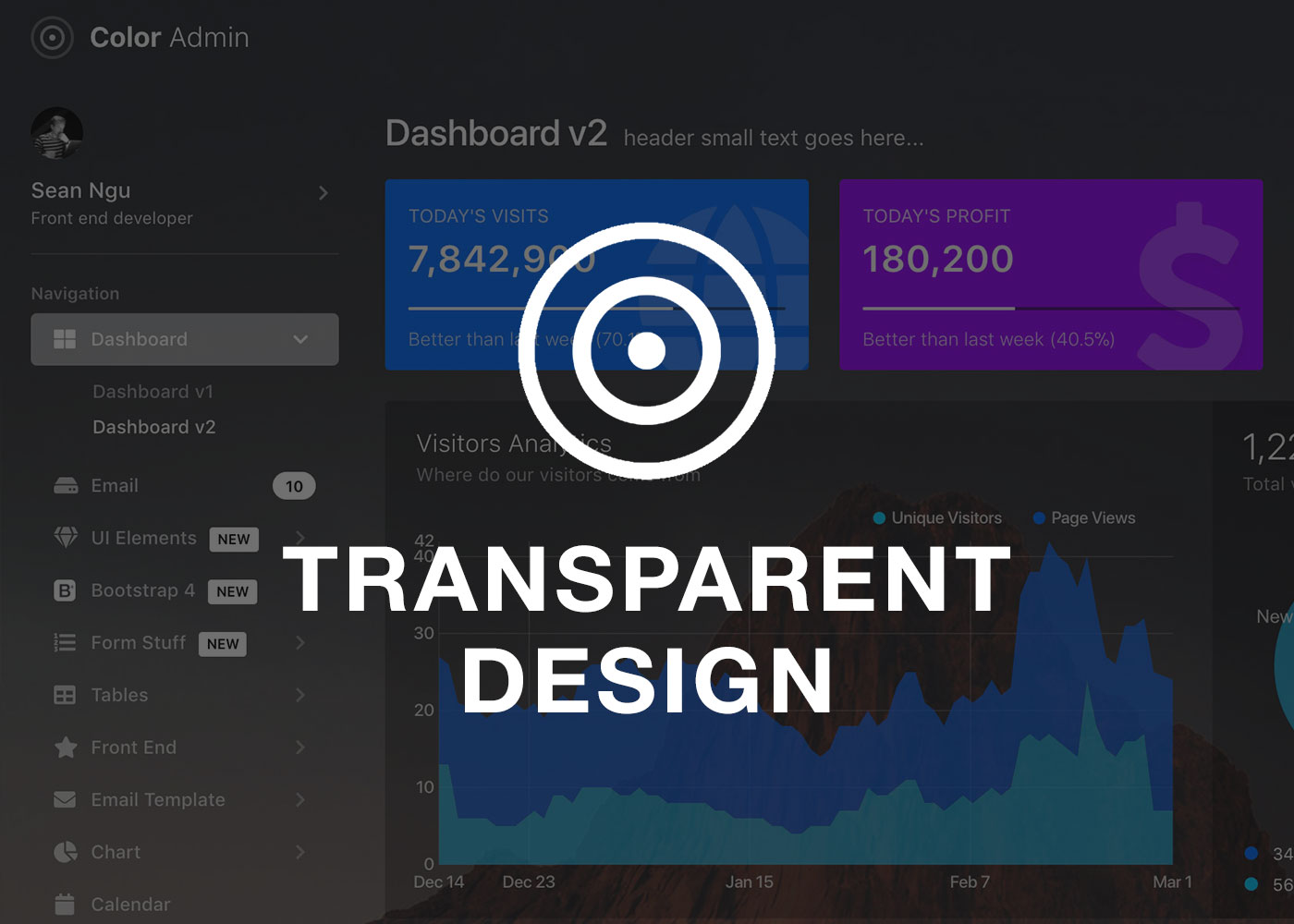This screenshot has height=924, width=1294.
Task: Click the Chart pie icon
Action: (x=66, y=852)
